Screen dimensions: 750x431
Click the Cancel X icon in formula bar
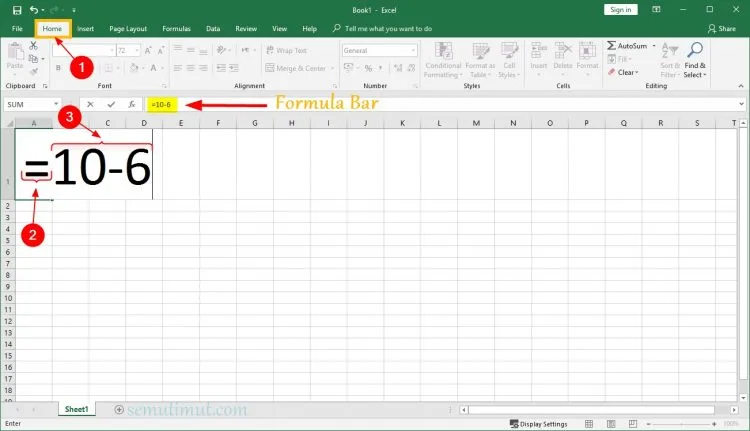click(90, 104)
